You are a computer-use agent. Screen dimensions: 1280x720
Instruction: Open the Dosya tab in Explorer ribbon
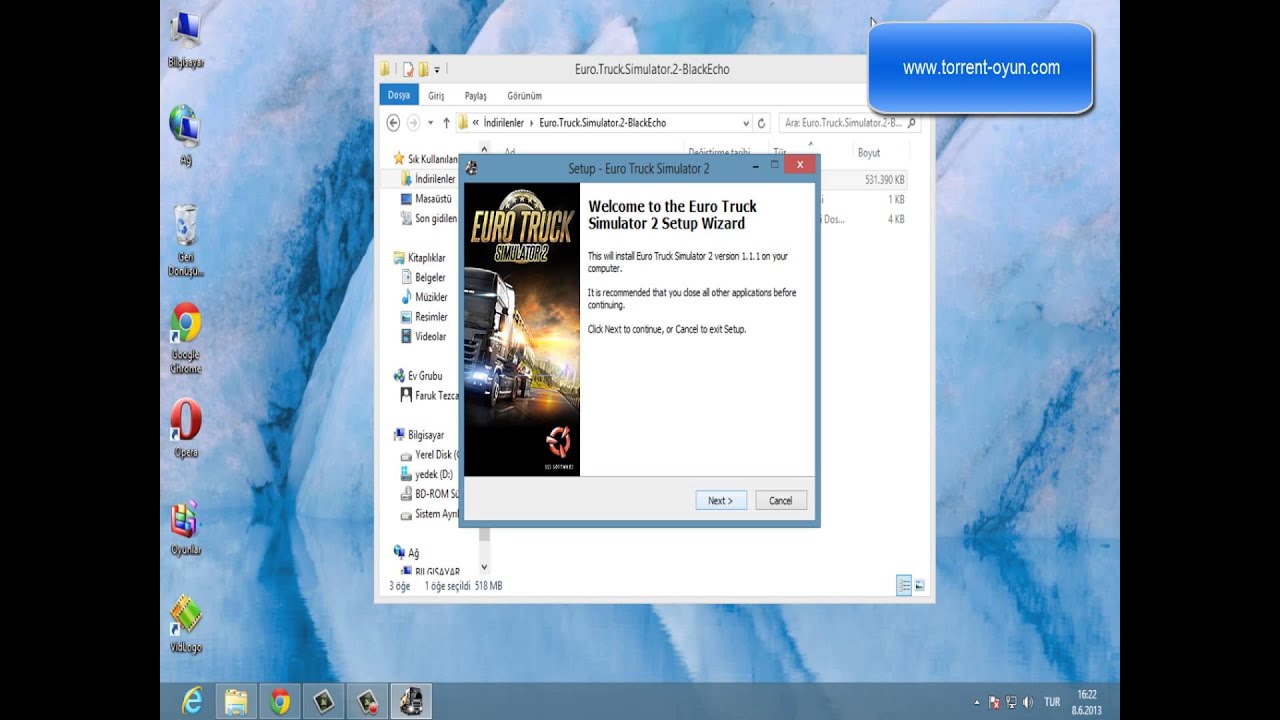pos(399,95)
